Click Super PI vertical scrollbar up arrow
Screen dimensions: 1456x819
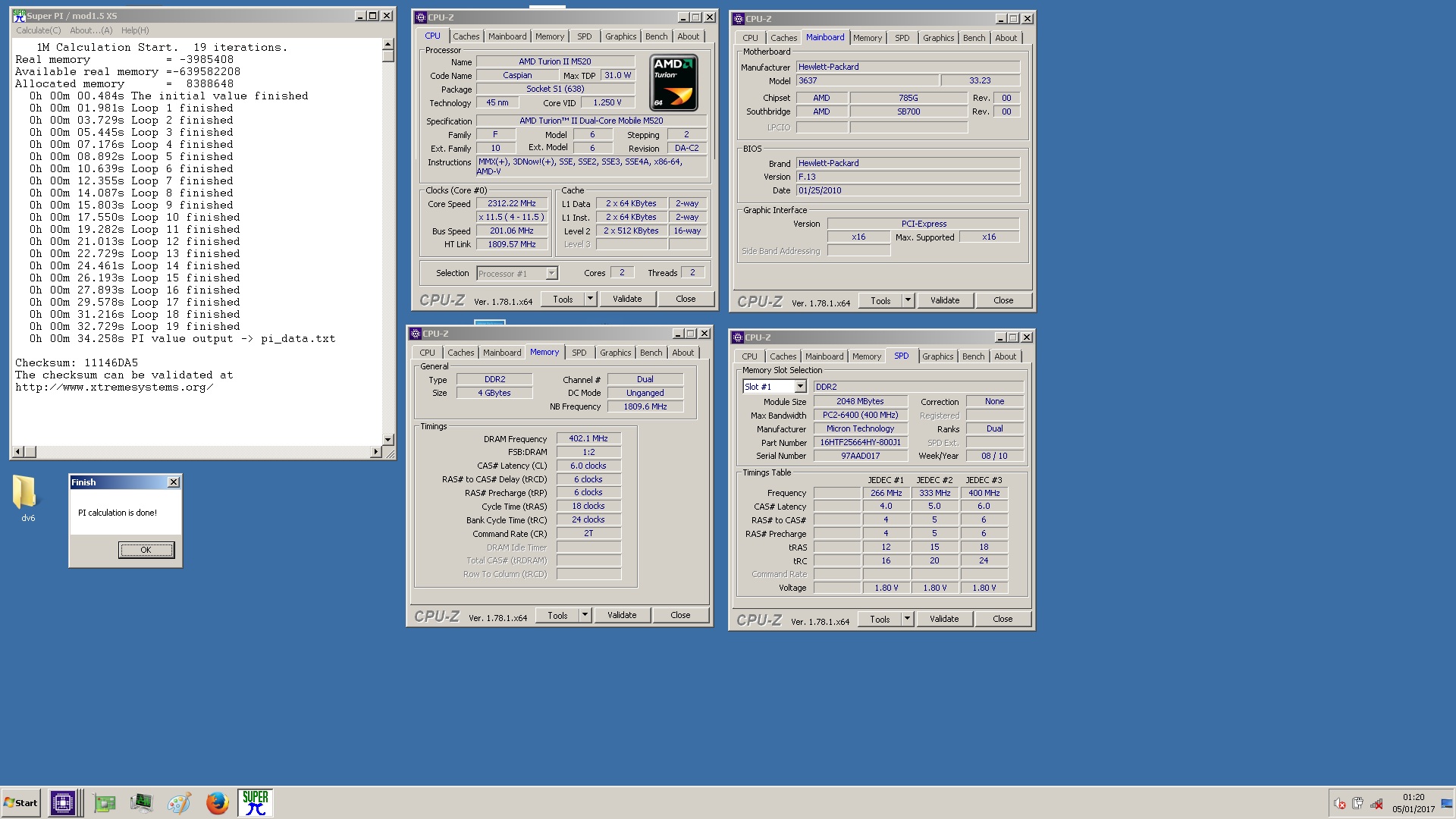388,44
